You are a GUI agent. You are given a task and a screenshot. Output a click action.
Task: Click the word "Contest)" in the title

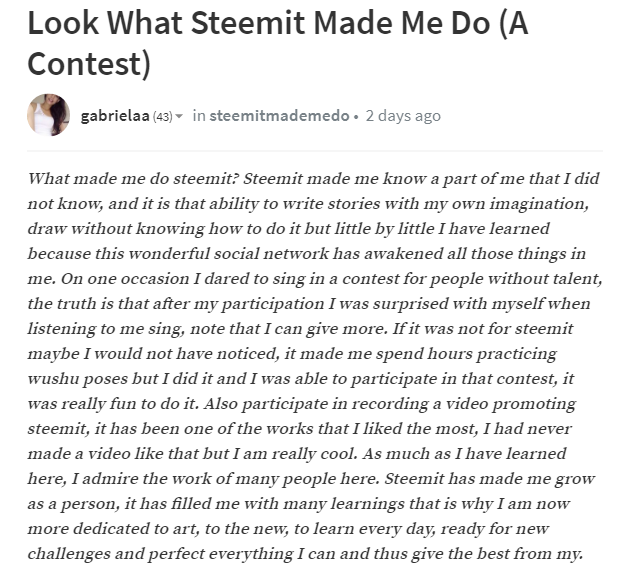[89, 62]
